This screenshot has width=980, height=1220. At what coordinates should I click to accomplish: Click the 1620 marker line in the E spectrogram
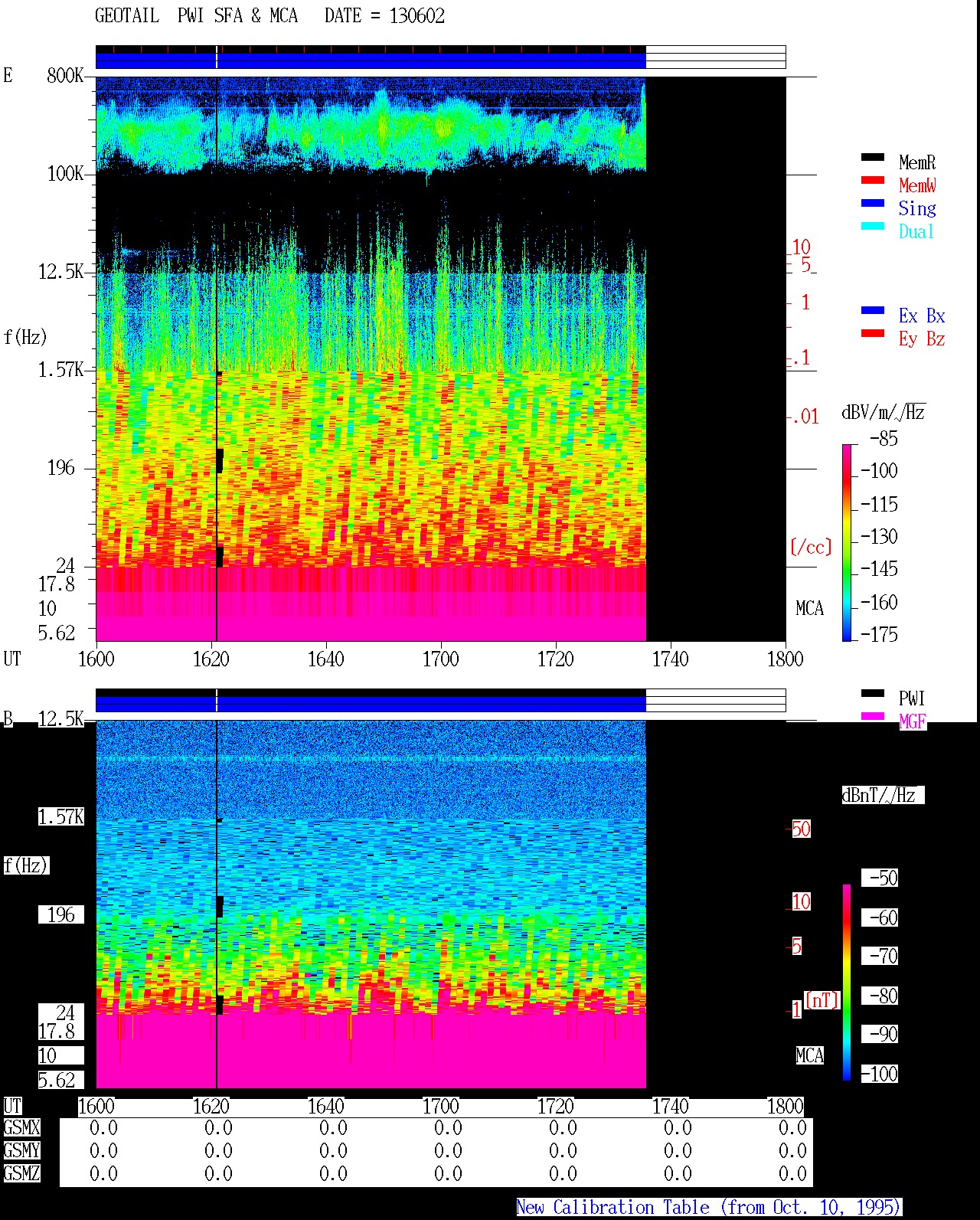pos(217,358)
